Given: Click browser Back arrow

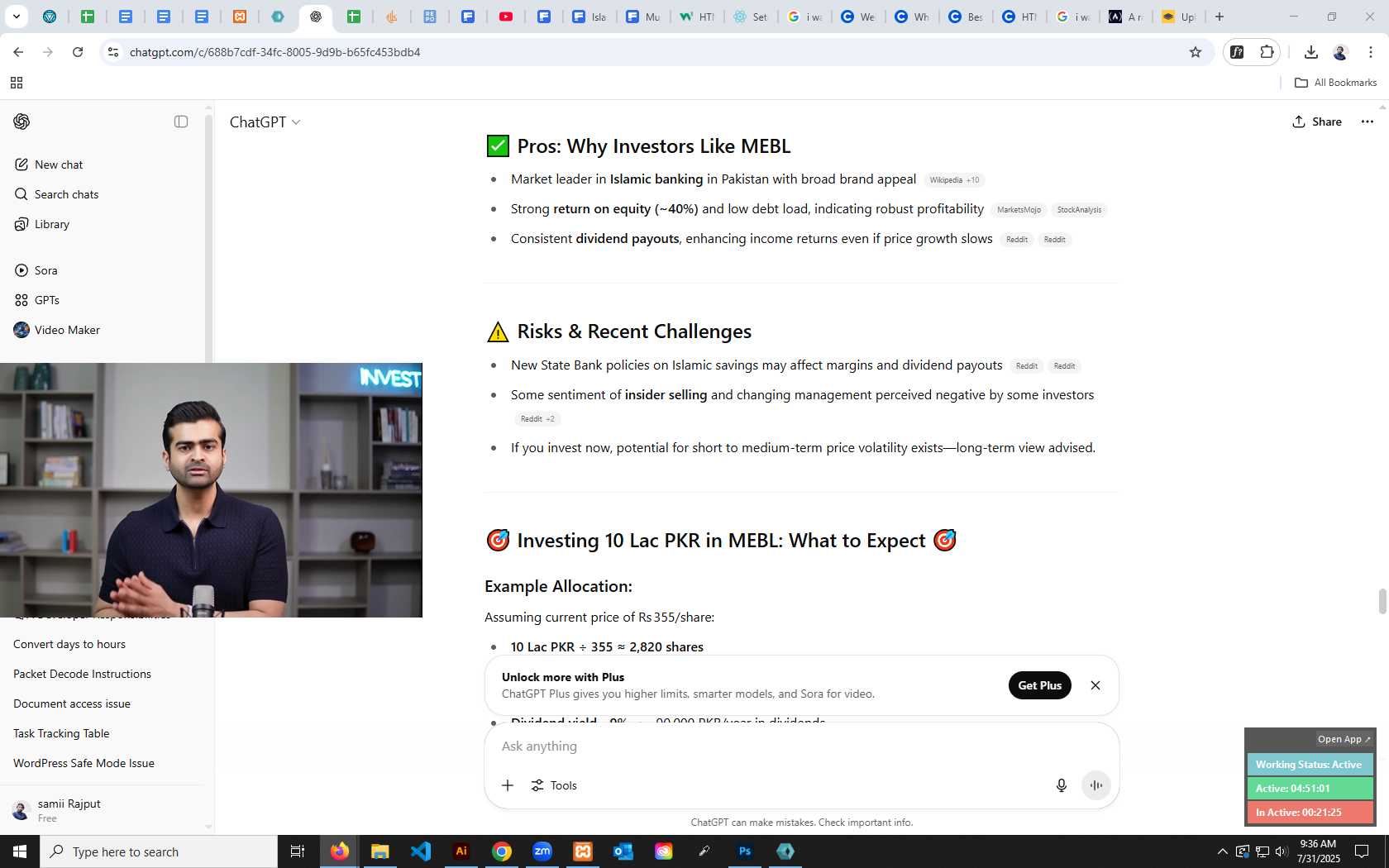Looking at the screenshot, I should [x=18, y=52].
